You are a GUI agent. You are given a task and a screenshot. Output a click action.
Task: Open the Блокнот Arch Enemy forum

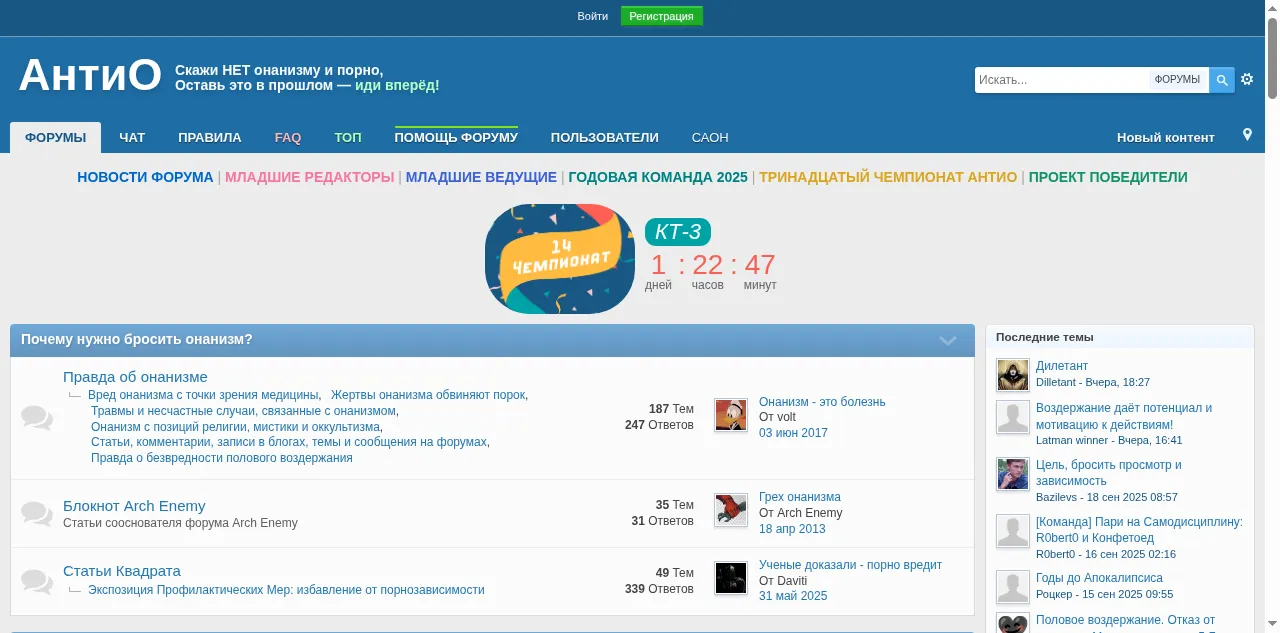click(x=134, y=506)
